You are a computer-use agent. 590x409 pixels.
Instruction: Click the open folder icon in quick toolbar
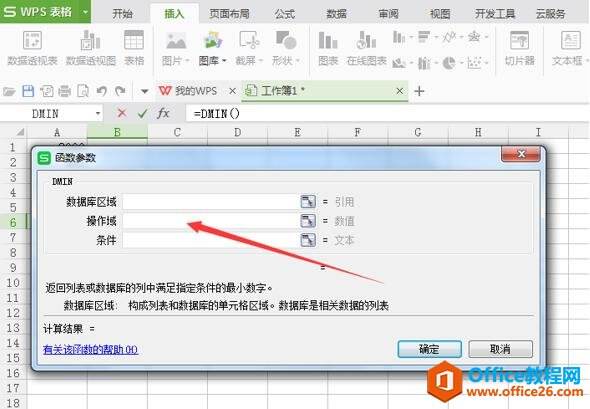click(x=9, y=91)
